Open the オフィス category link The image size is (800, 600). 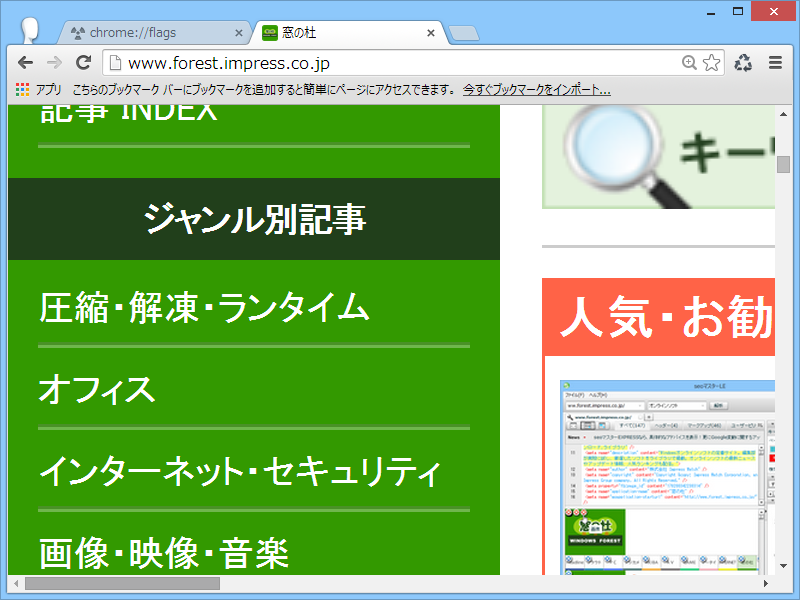(95, 391)
